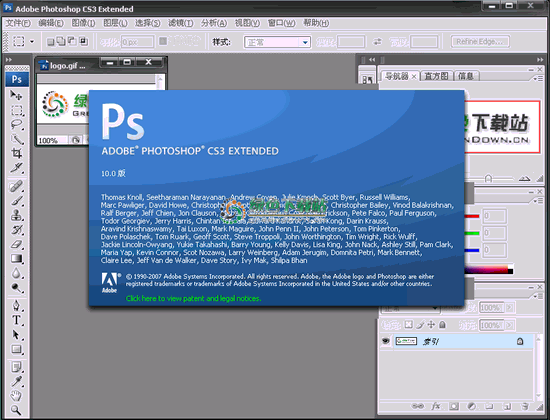Select the Eyedropper tool
The image size is (550, 420).
click(16, 381)
